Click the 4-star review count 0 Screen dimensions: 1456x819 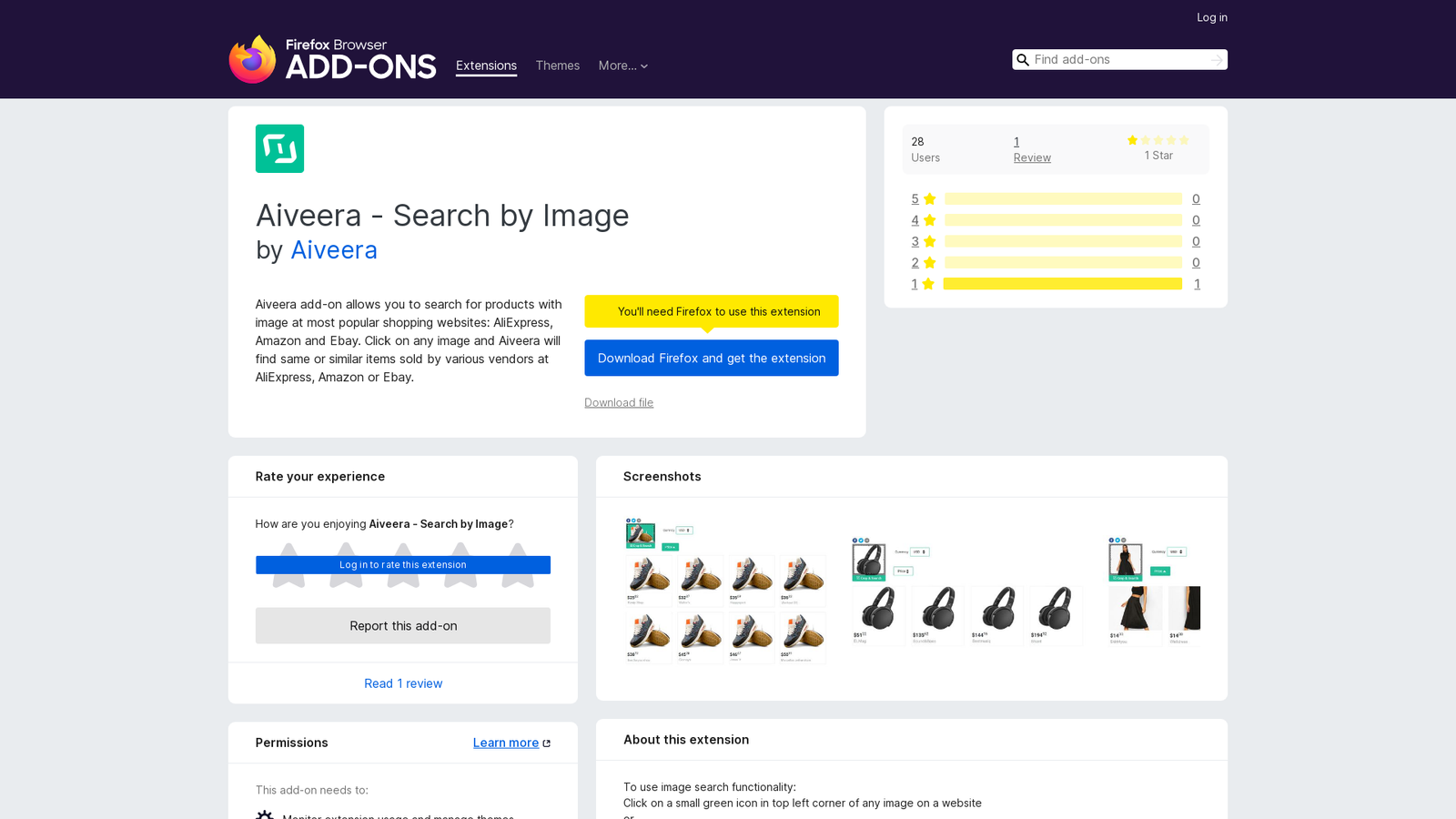coord(1196,220)
